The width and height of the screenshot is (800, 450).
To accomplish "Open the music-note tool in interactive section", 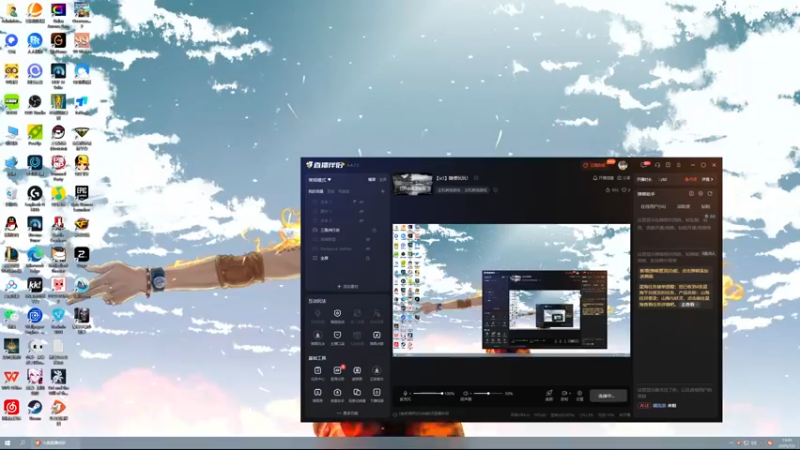I will (377, 337).
